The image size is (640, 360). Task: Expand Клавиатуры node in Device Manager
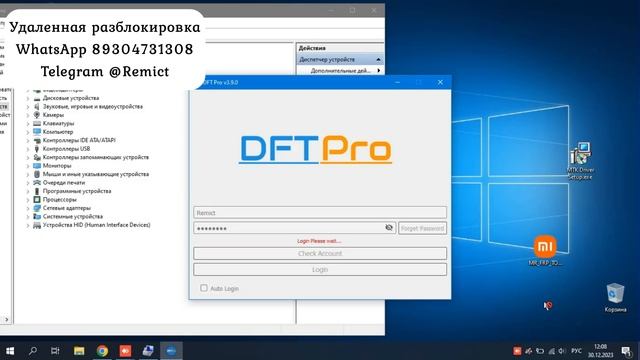click(28, 124)
